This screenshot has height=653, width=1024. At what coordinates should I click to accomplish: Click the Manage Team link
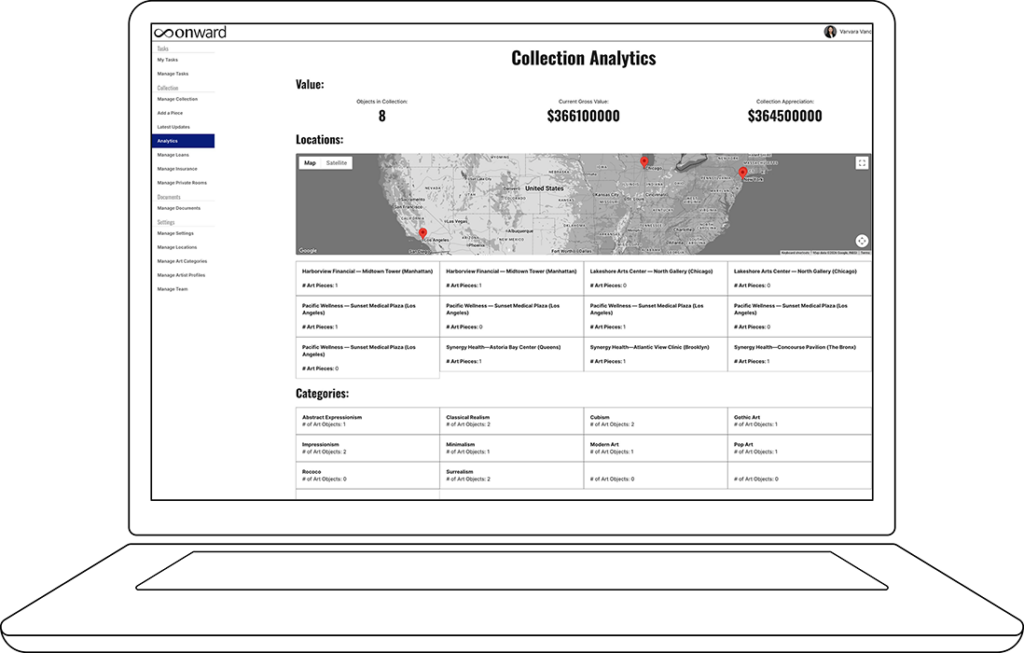click(172, 289)
